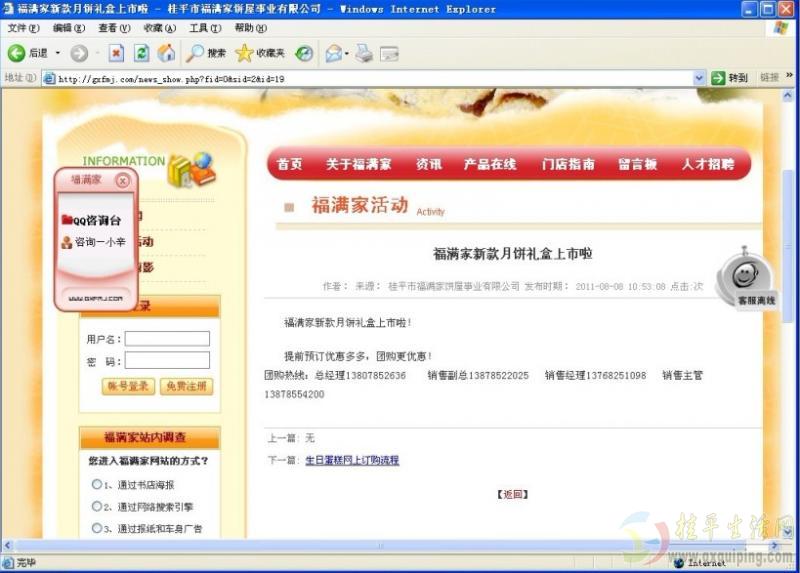Click the 完毕 status bar text
The image size is (800, 573).
26,563
